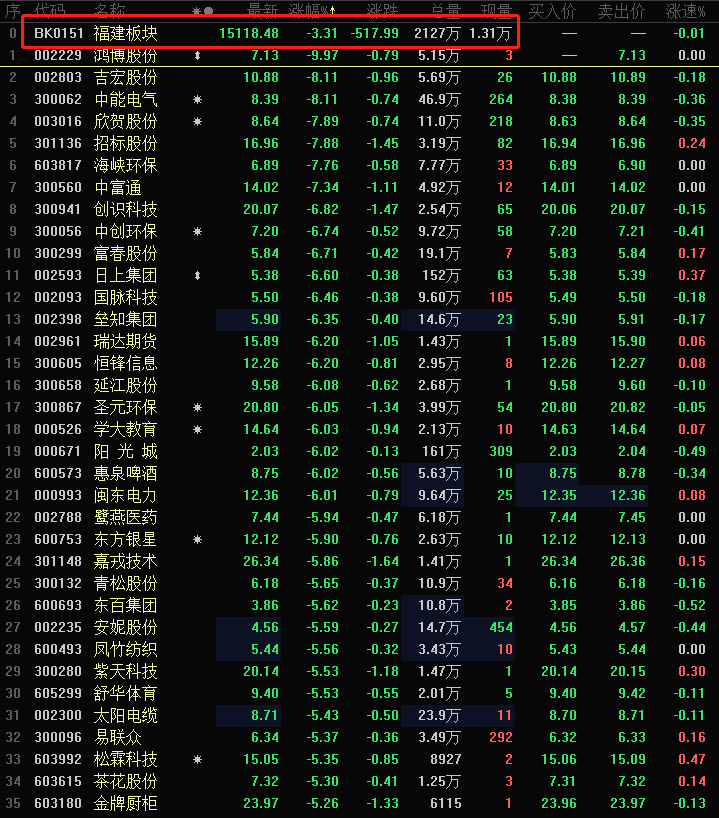Open stock 太阳电缆

click(125, 716)
